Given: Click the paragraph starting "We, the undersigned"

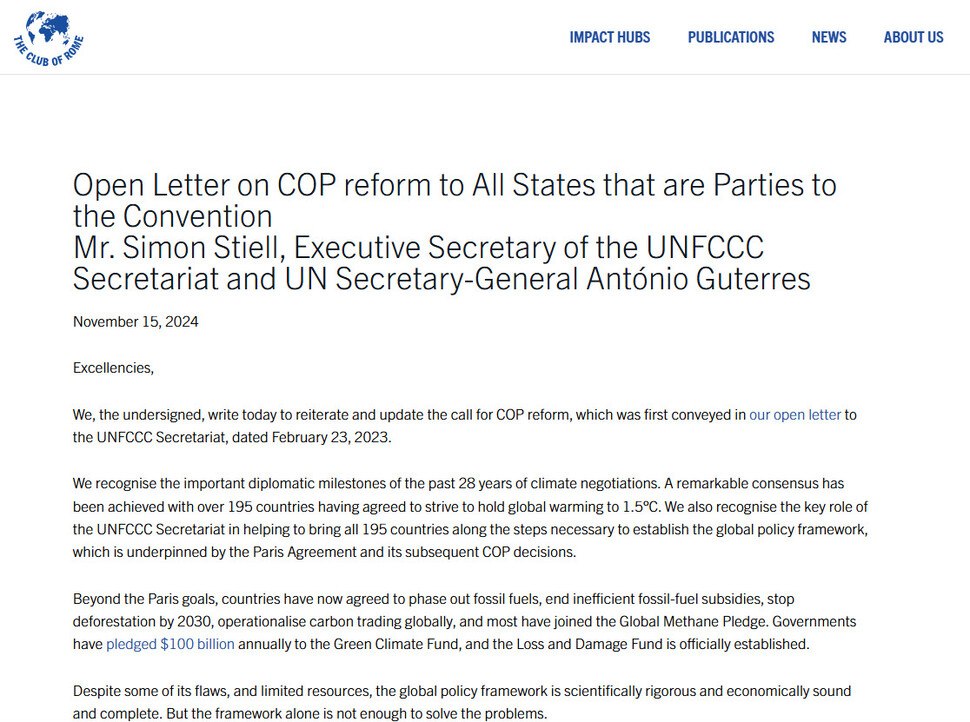Looking at the screenshot, I should point(400,415).
